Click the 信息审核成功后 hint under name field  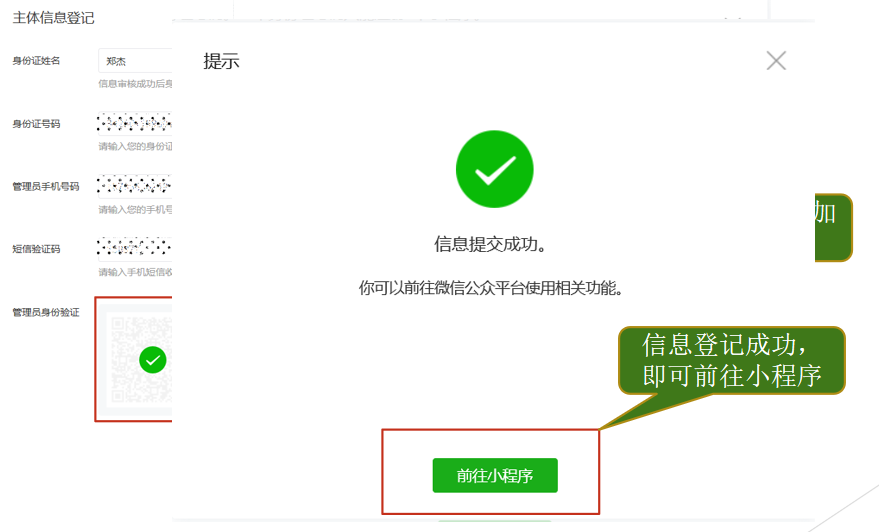pos(135,84)
